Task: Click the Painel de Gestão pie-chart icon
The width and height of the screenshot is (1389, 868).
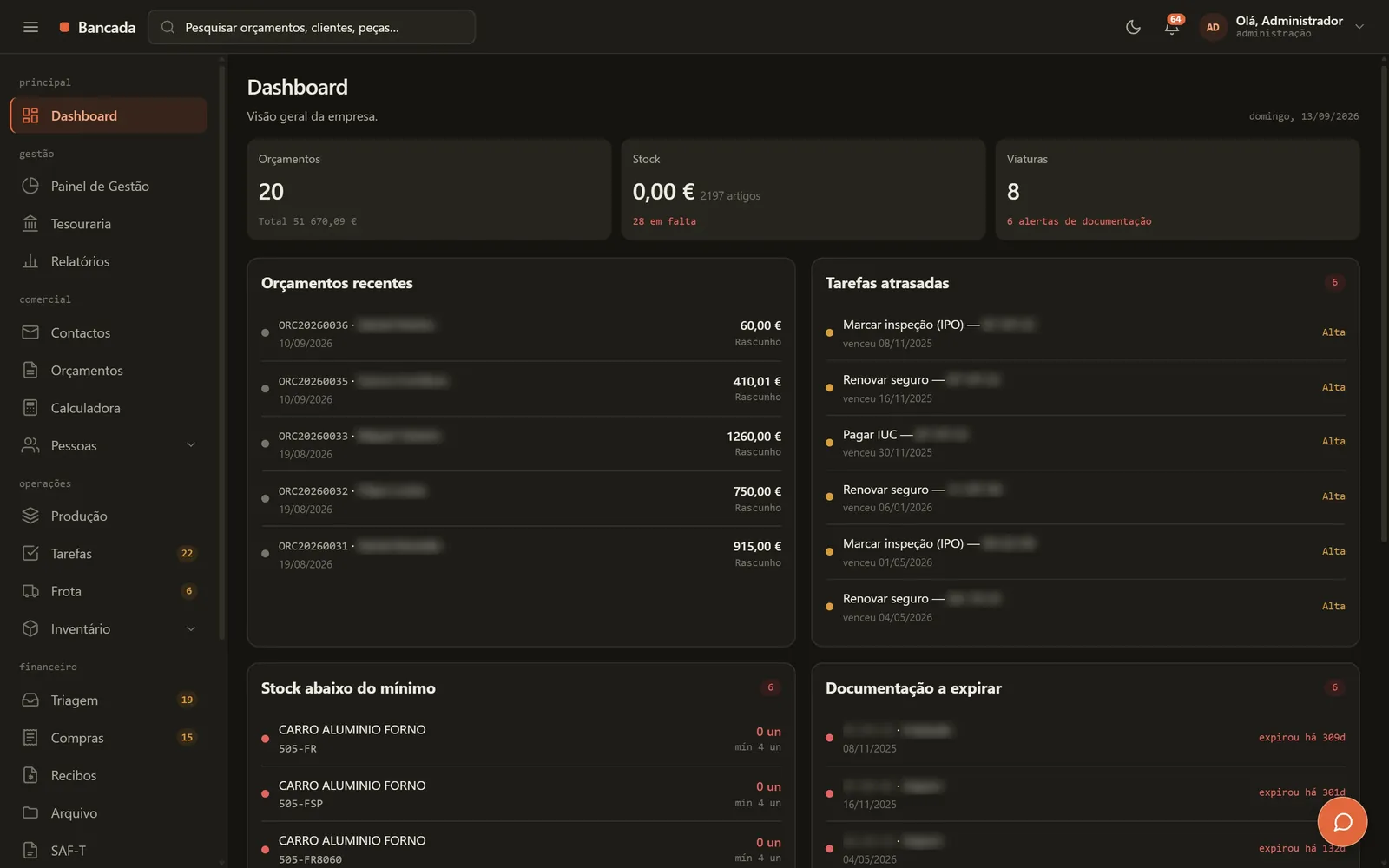Action: 30,186
